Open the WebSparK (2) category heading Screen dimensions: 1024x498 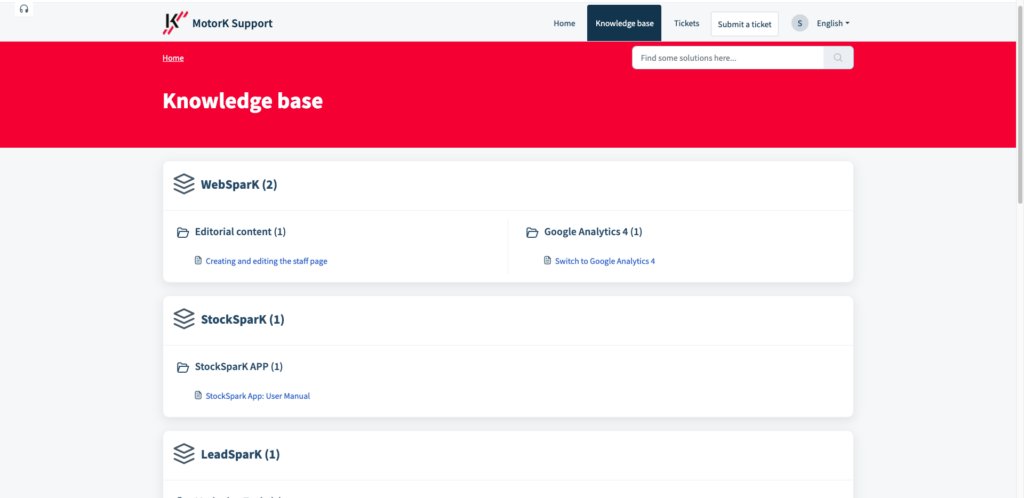[x=239, y=185]
